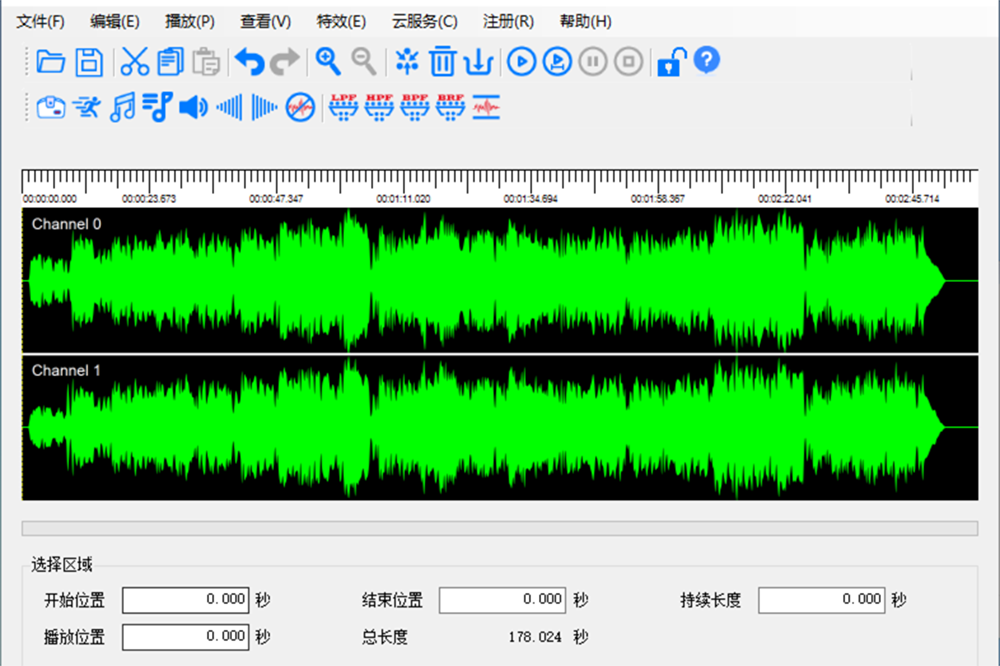Open the 文件(F) menu
The width and height of the screenshot is (1000, 666).
tap(41, 21)
